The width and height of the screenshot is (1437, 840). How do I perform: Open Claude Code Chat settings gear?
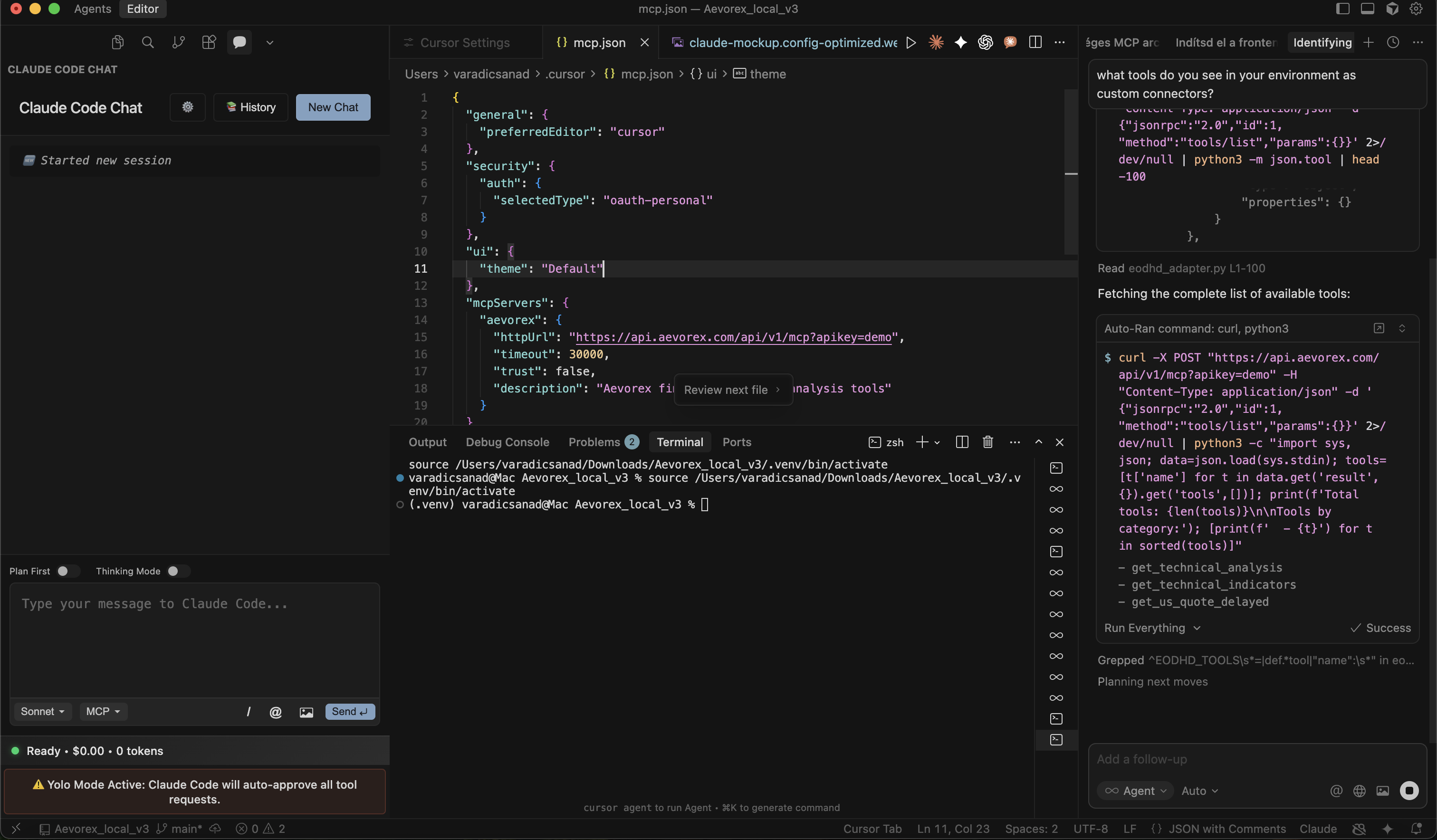tap(187, 107)
